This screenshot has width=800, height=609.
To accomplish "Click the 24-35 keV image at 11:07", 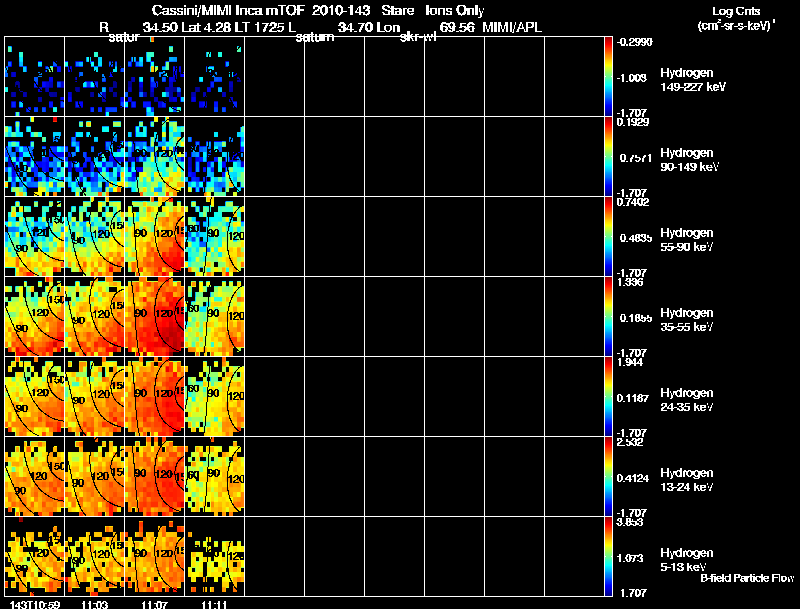I will coord(155,397).
